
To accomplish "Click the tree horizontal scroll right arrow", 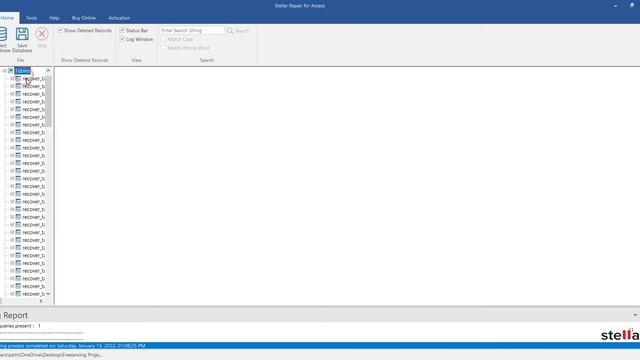I will point(41,301).
